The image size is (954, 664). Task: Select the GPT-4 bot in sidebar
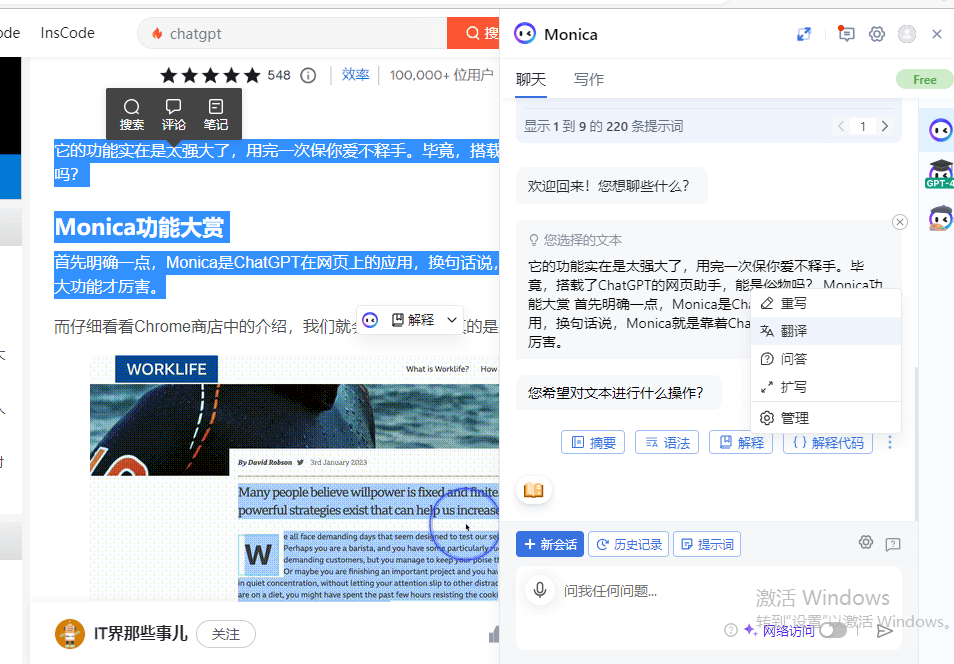[940, 174]
